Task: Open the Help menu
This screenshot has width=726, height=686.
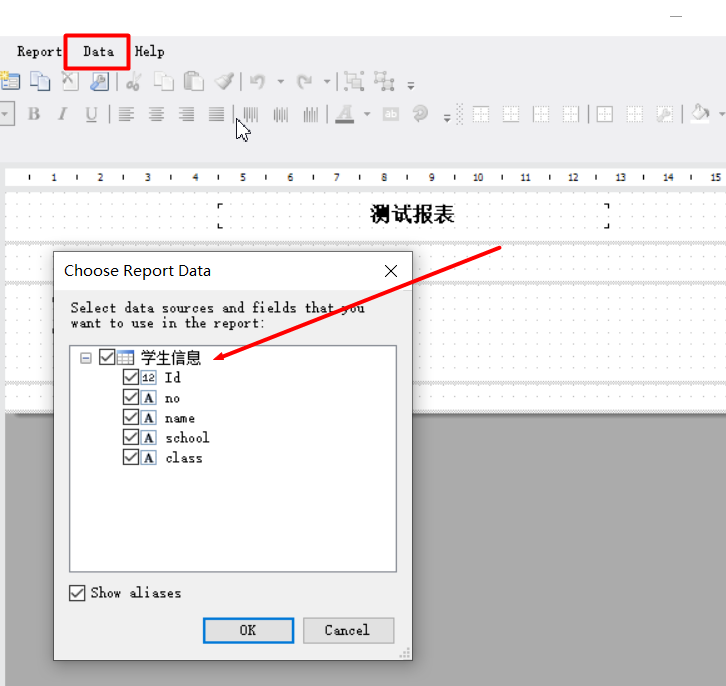Action: click(149, 51)
